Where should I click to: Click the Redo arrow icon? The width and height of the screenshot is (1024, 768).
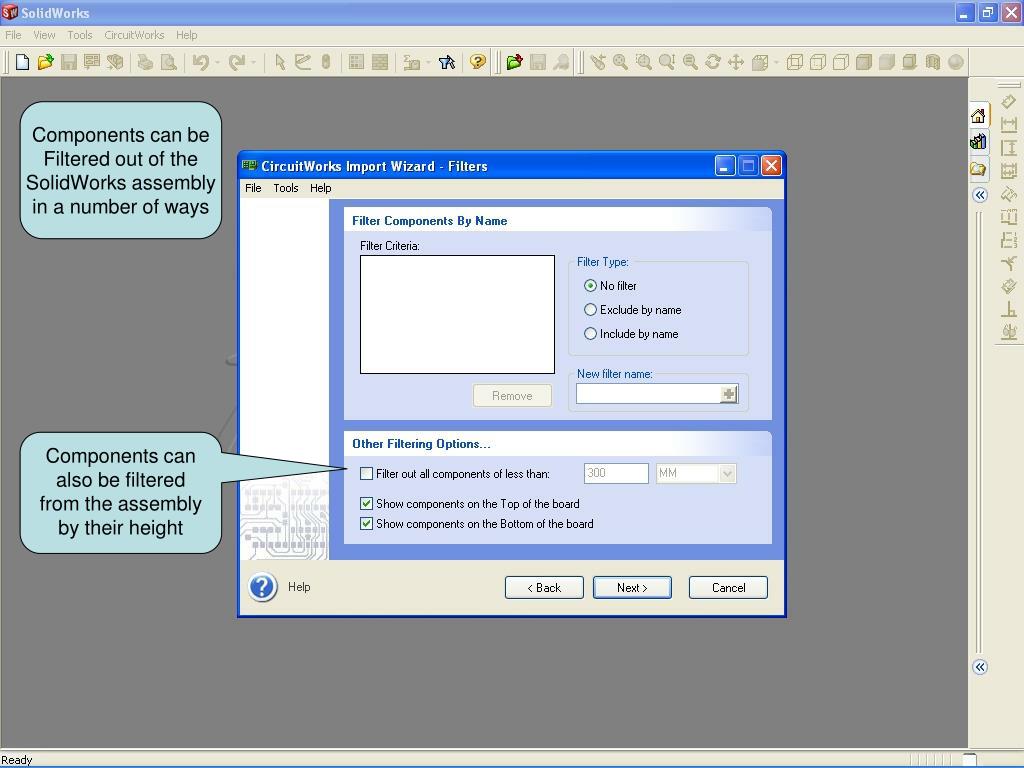coord(237,62)
